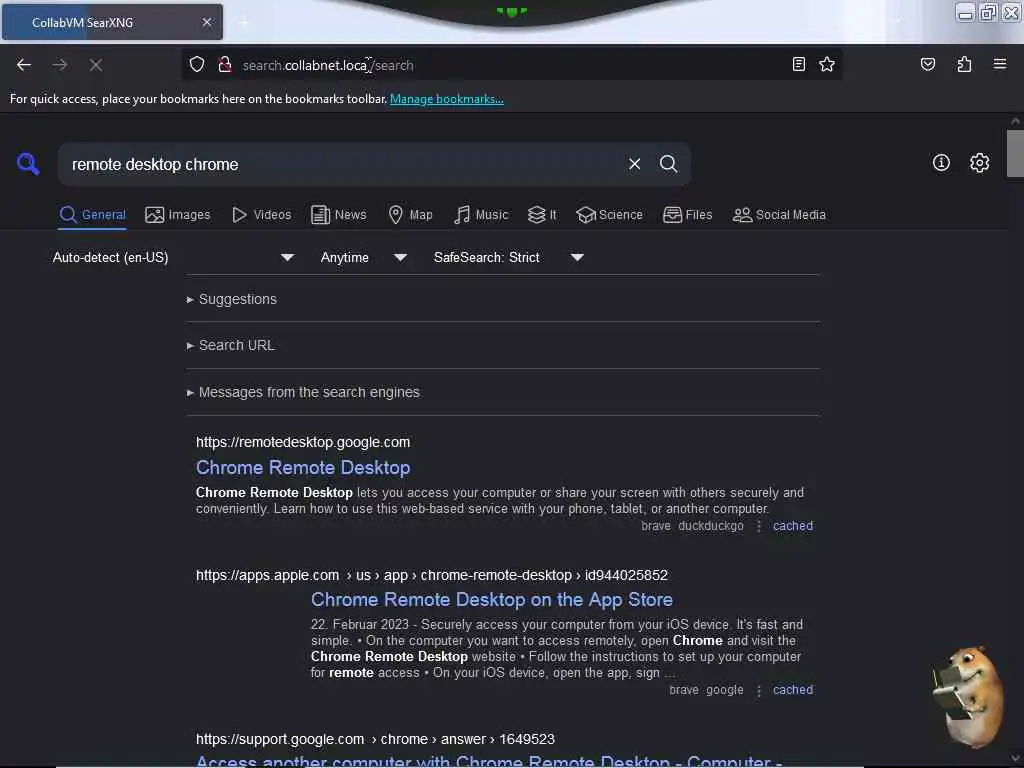Open Auto-detect (en-US) language dropdown
This screenshot has width=1024, height=768.
coord(173,257)
